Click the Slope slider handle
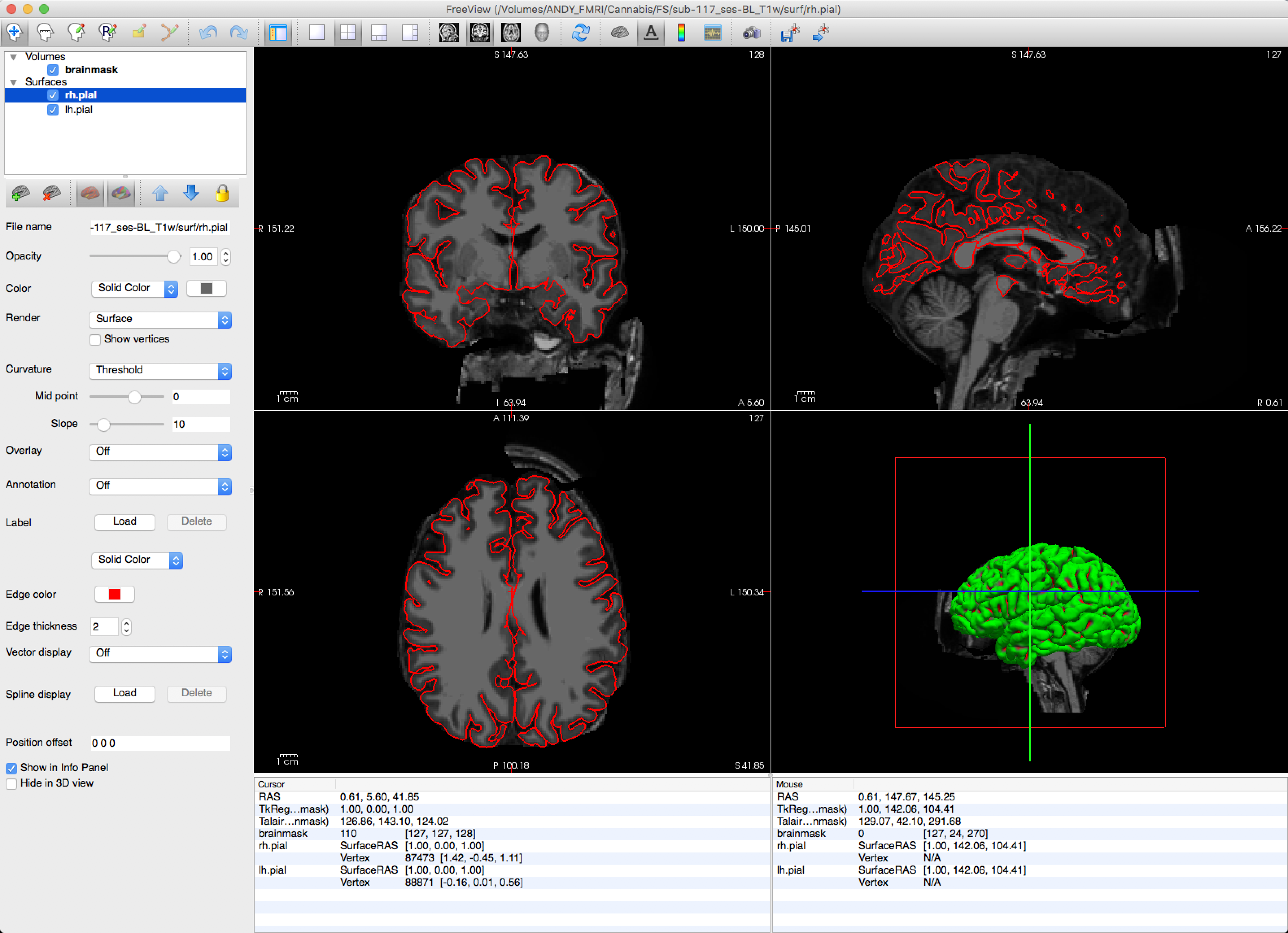Viewport: 1288px width, 933px height. (x=103, y=424)
